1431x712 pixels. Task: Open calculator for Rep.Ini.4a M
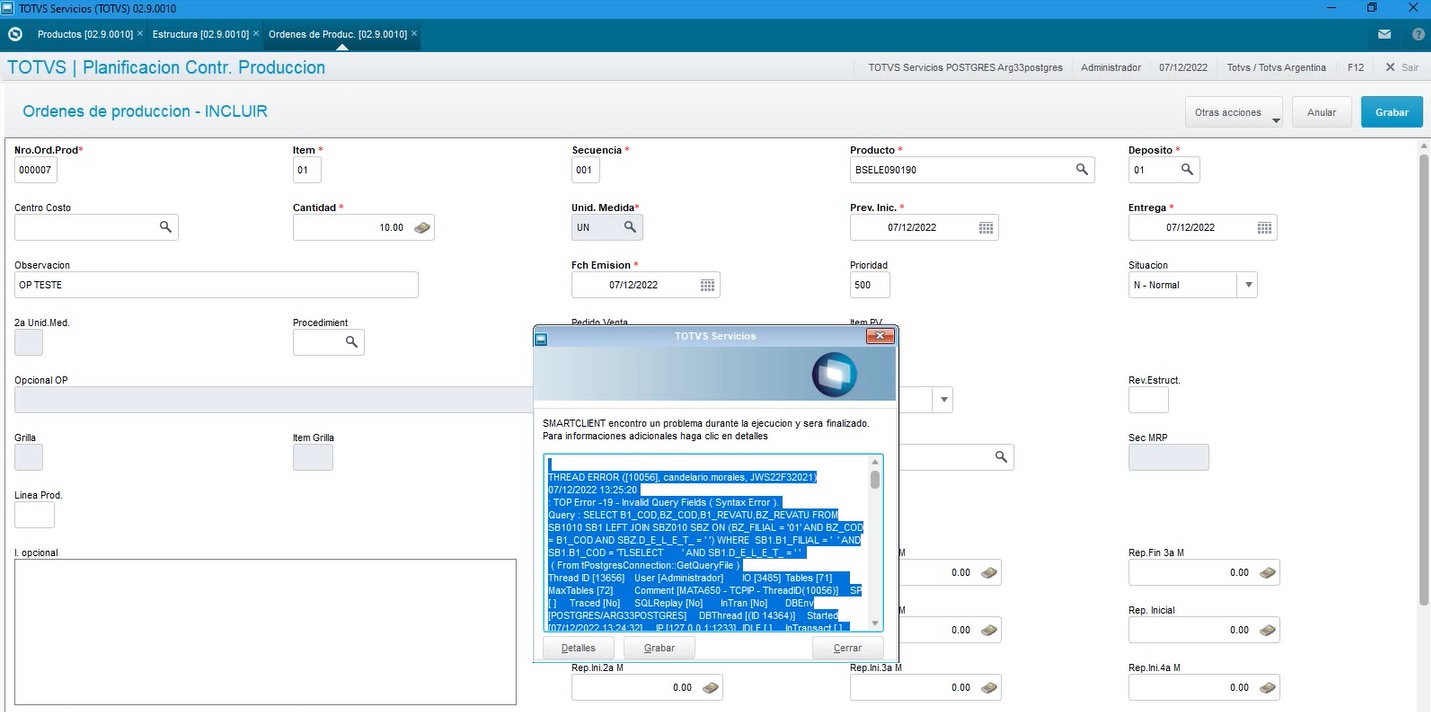tap(1267, 688)
